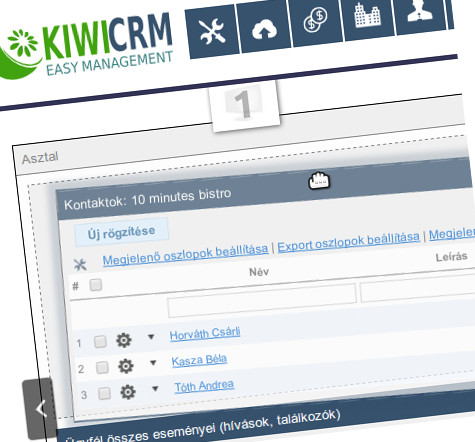Click the Új rögzítése button
Screen dimensions: 475x442
click(x=122, y=232)
